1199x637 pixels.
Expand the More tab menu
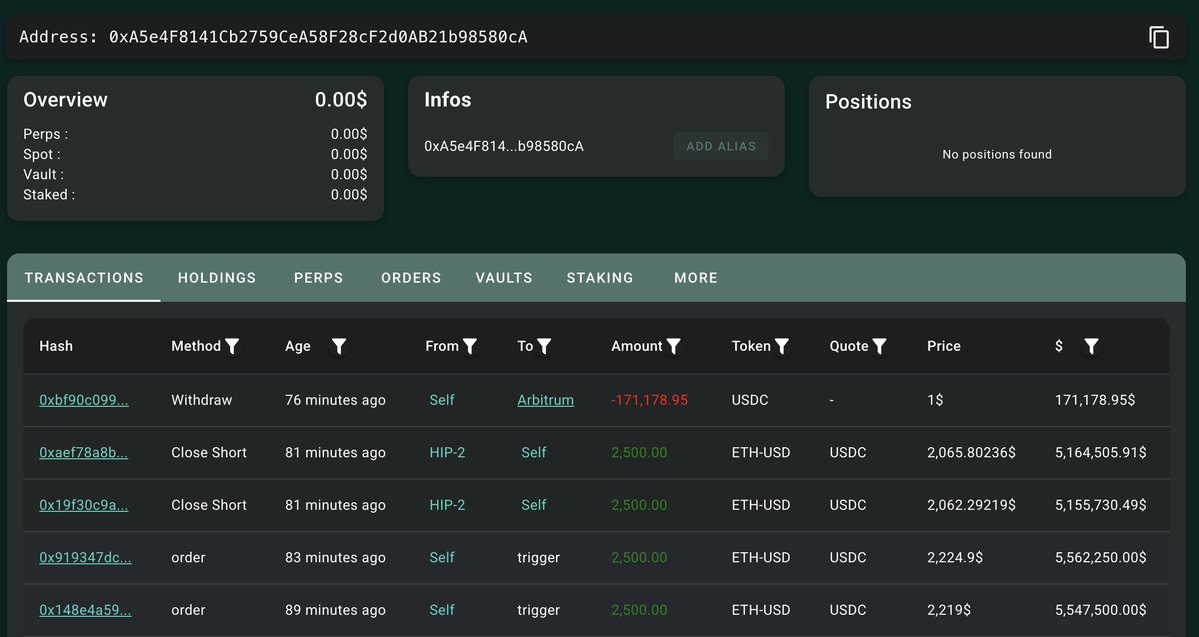[x=695, y=278]
